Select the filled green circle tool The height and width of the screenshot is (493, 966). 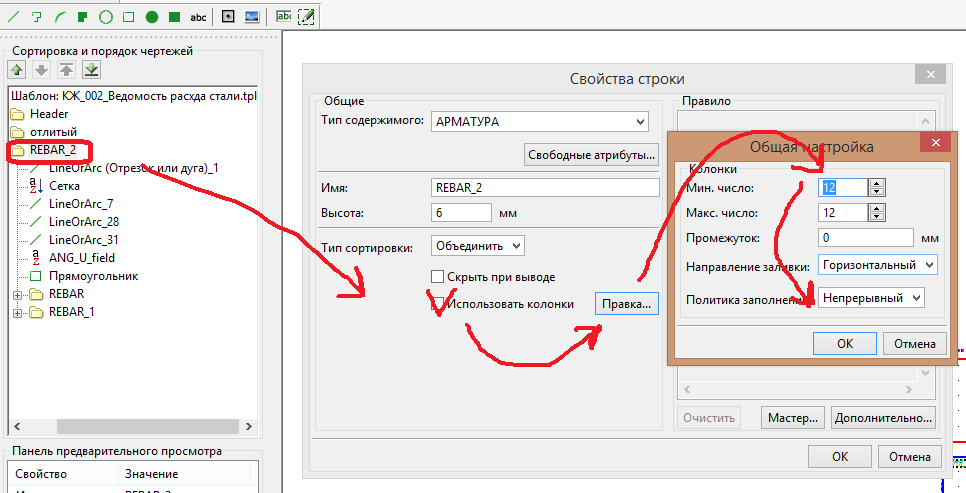pyautogui.click(x=151, y=17)
